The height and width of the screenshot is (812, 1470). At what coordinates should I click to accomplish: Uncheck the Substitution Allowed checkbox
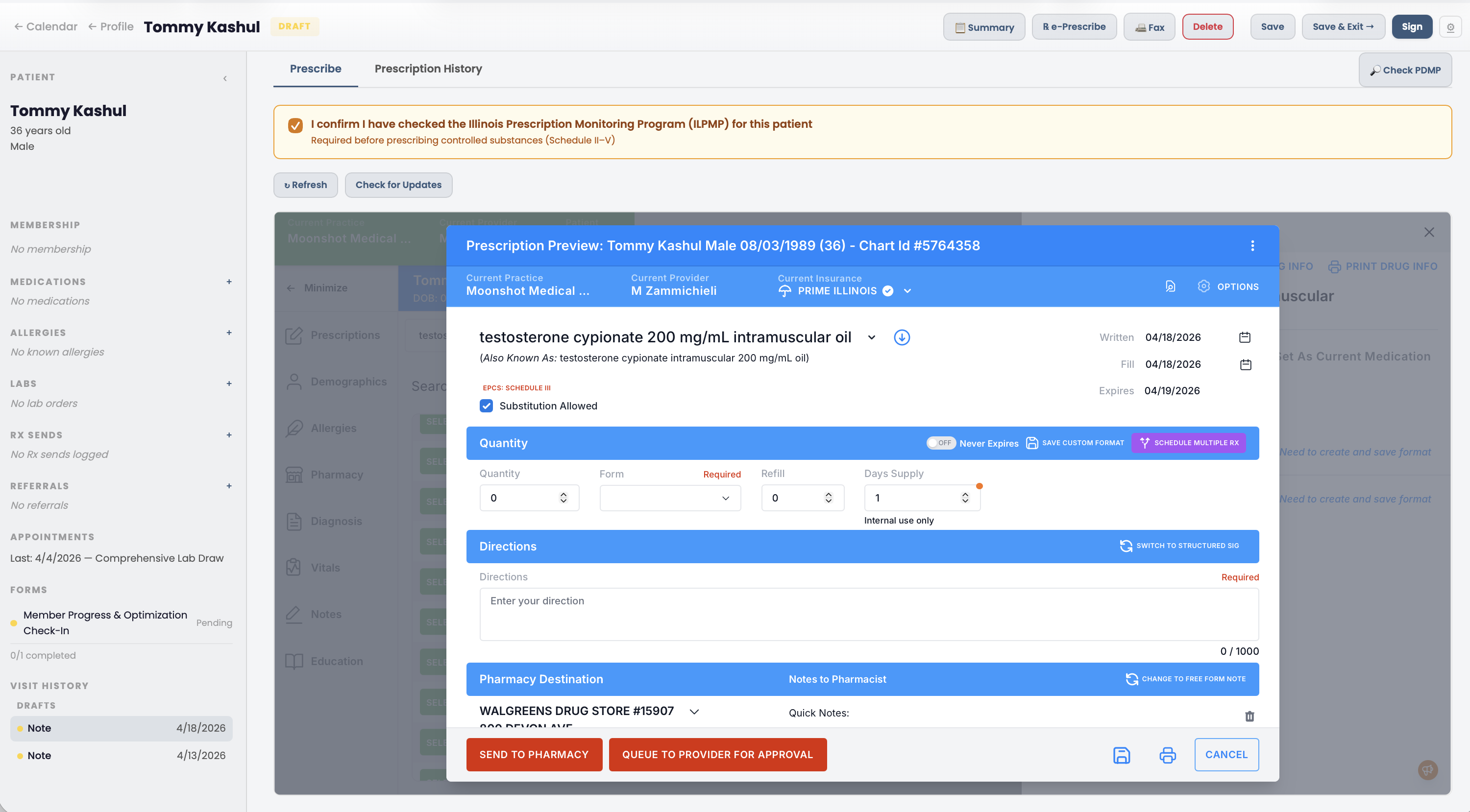(x=487, y=406)
